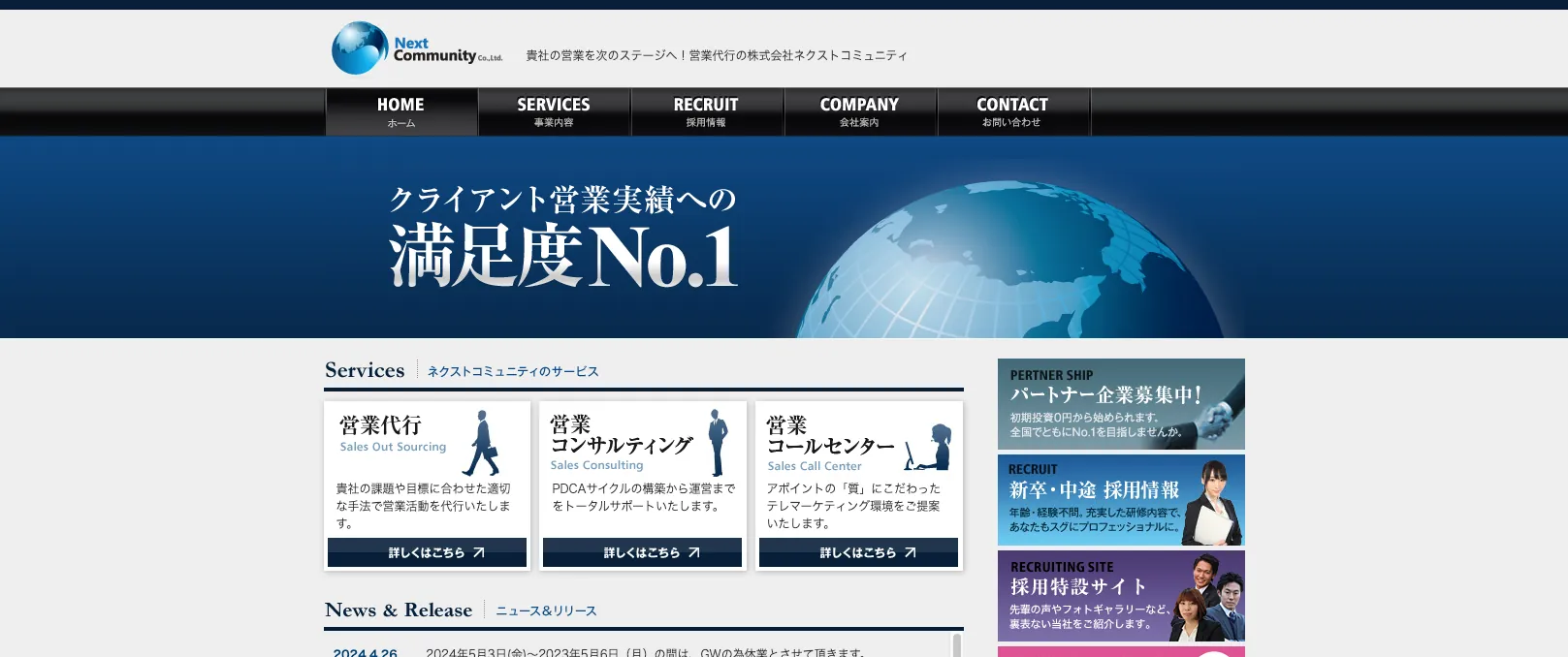
Task: Click 詳しくはこちら under 営業代行
Action: pos(427,552)
